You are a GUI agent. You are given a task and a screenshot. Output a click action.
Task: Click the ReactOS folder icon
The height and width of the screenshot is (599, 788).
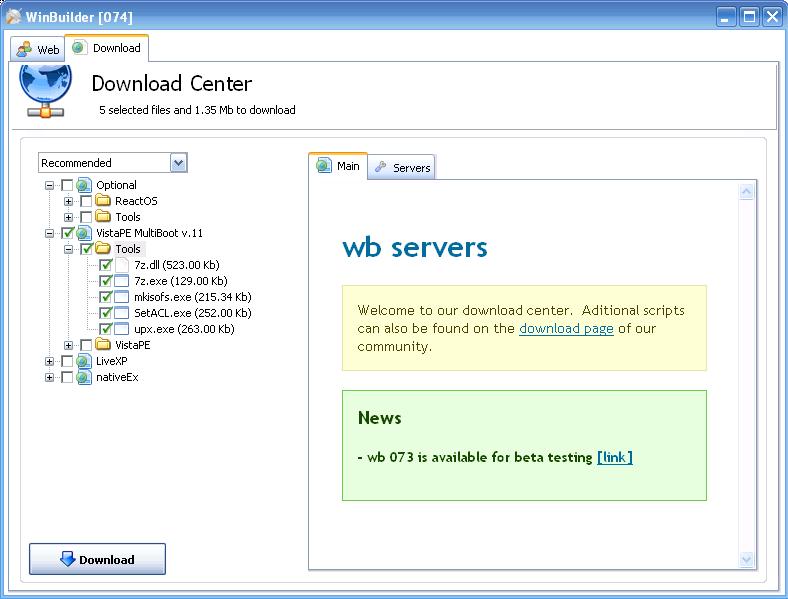(103, 201)
